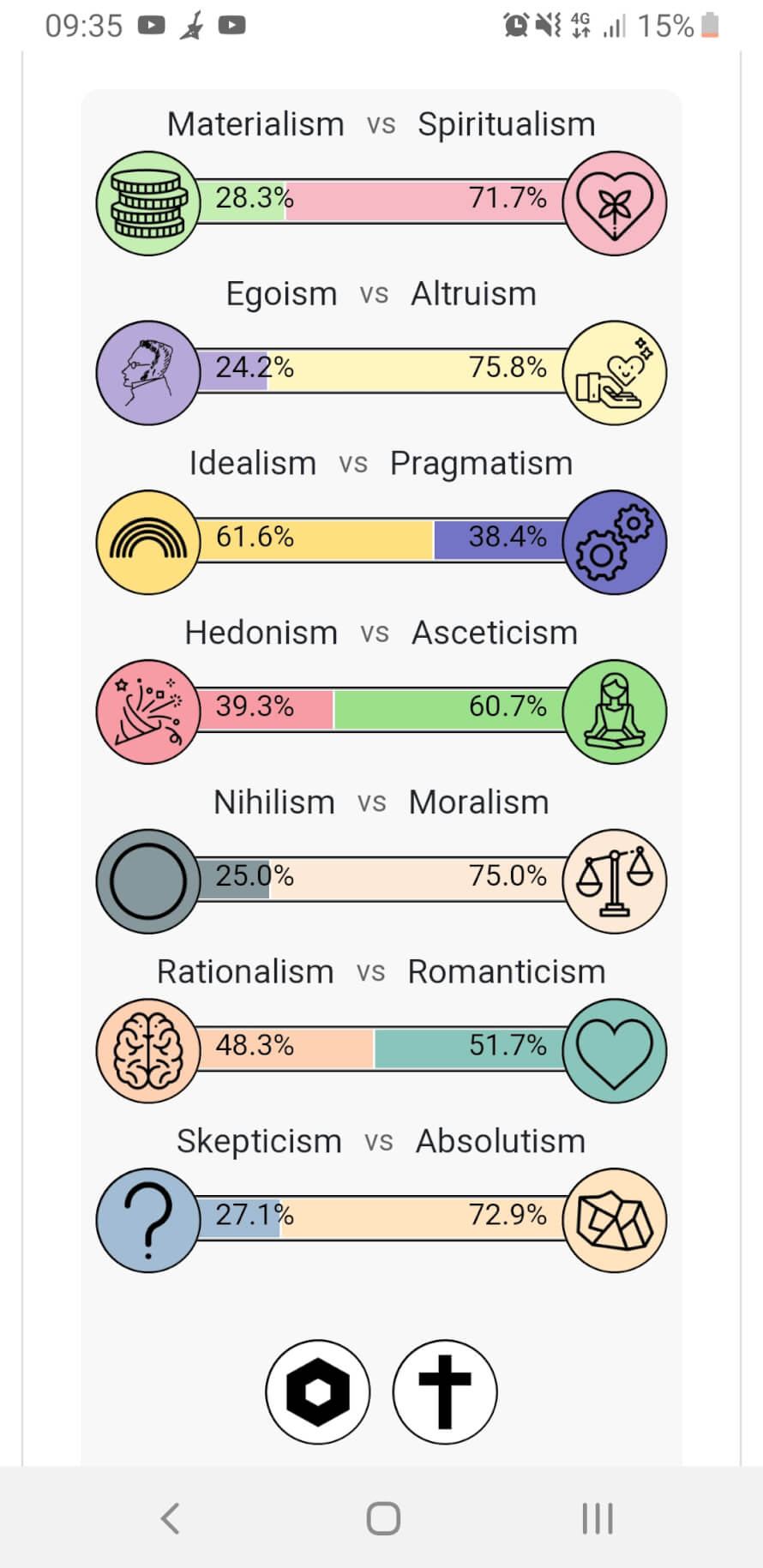The width and height of the screenshot is (763, 1568).
Task: Tap the Asceticism meditation icon
Action: (x=615, y=712)
